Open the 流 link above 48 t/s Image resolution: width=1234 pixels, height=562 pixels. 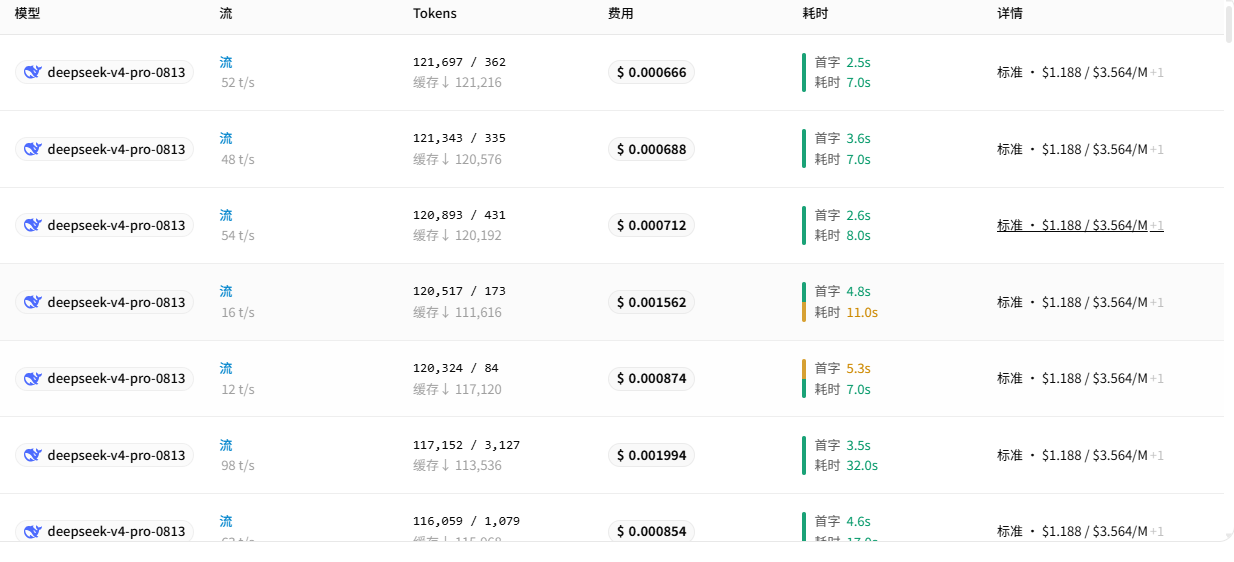[226, 138]
